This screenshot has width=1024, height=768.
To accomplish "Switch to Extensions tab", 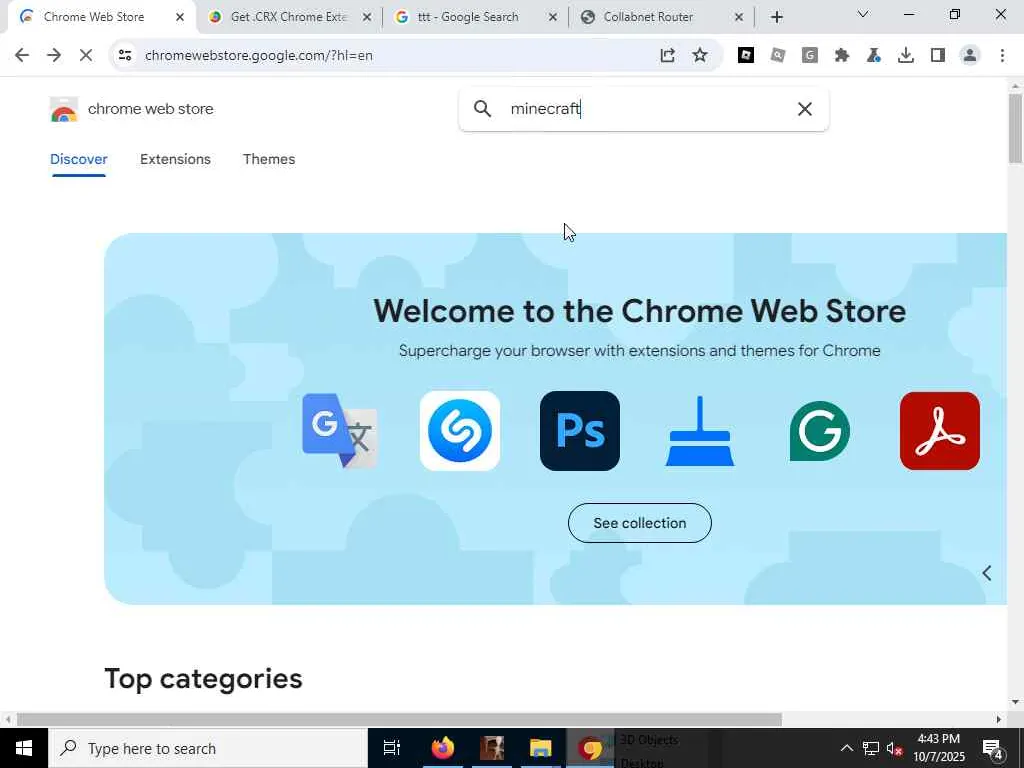I will (x=175, y=159).
